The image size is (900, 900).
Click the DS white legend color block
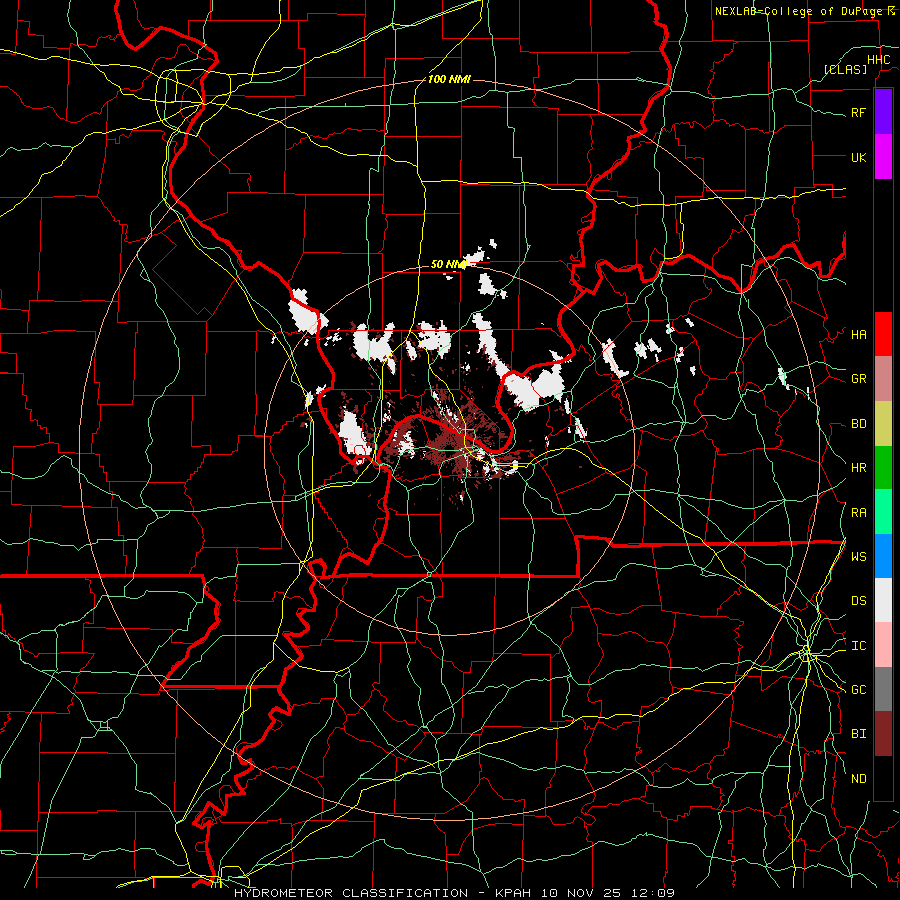coord(883,600)
